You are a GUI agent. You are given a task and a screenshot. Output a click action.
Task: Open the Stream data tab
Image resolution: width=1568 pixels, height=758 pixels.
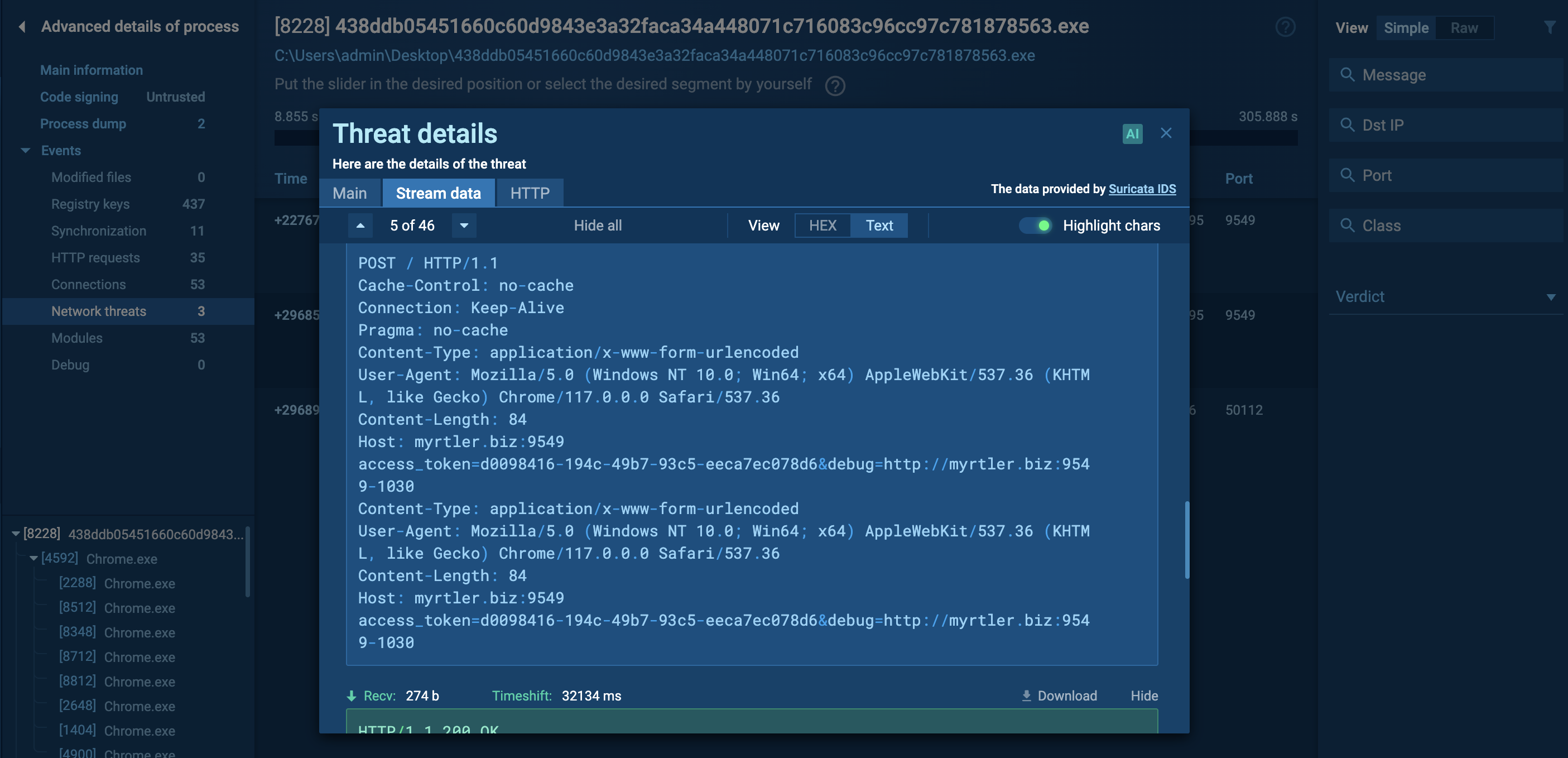[x=438, y=193]
